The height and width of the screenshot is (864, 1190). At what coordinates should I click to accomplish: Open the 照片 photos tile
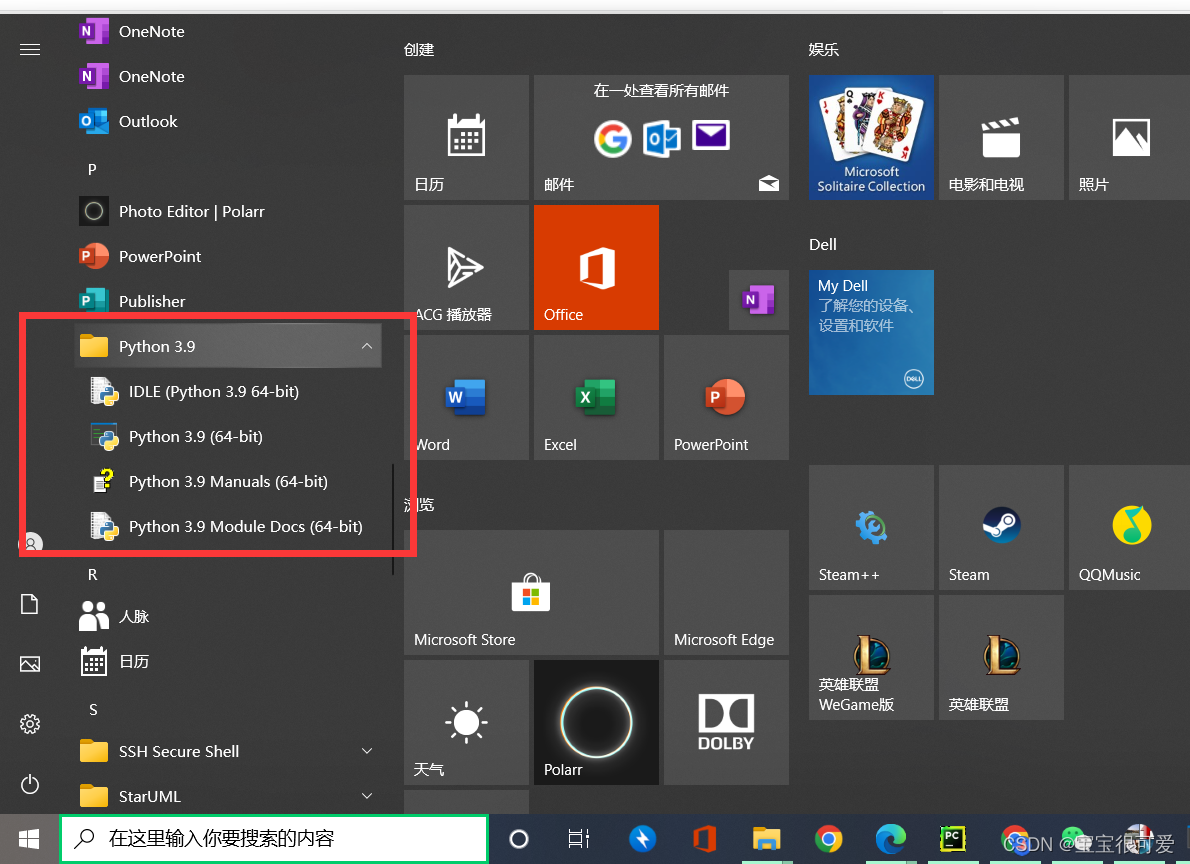[1129, 137]
